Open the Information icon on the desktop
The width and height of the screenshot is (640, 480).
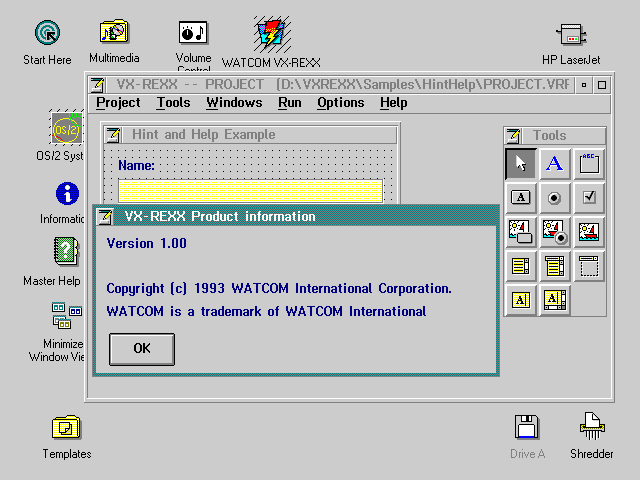67,193
